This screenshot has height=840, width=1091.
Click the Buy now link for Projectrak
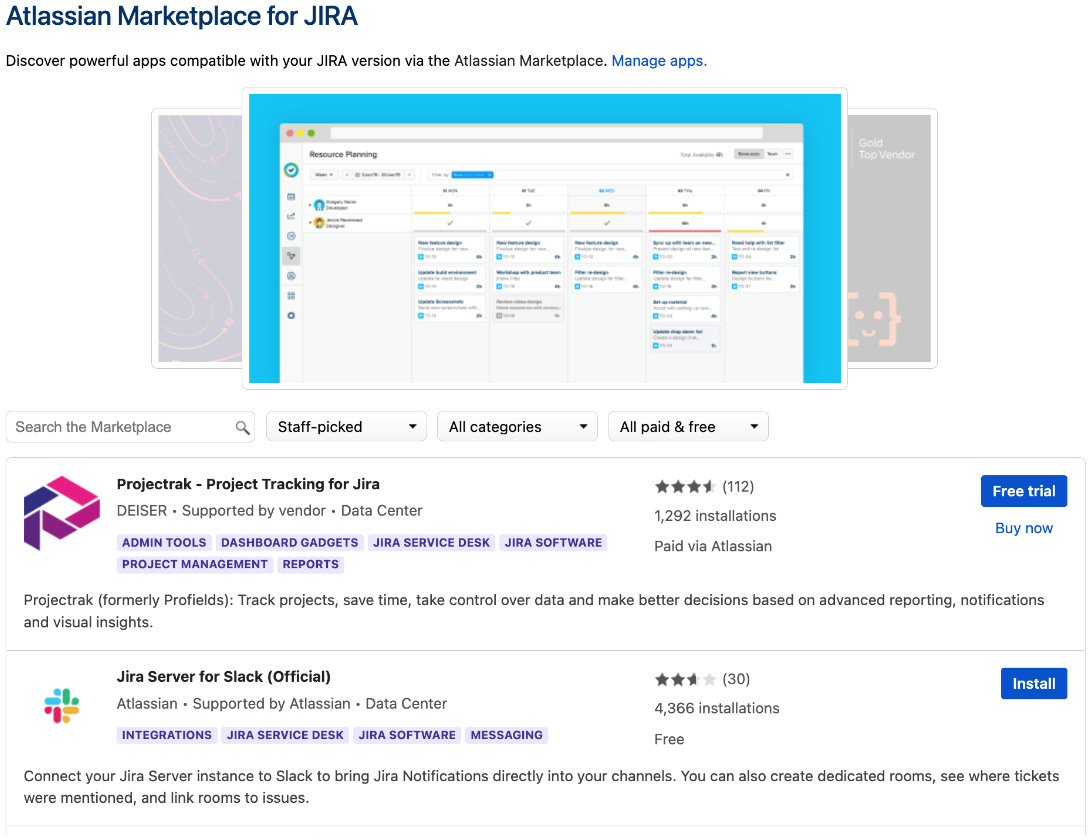[x=1023, y=527]
